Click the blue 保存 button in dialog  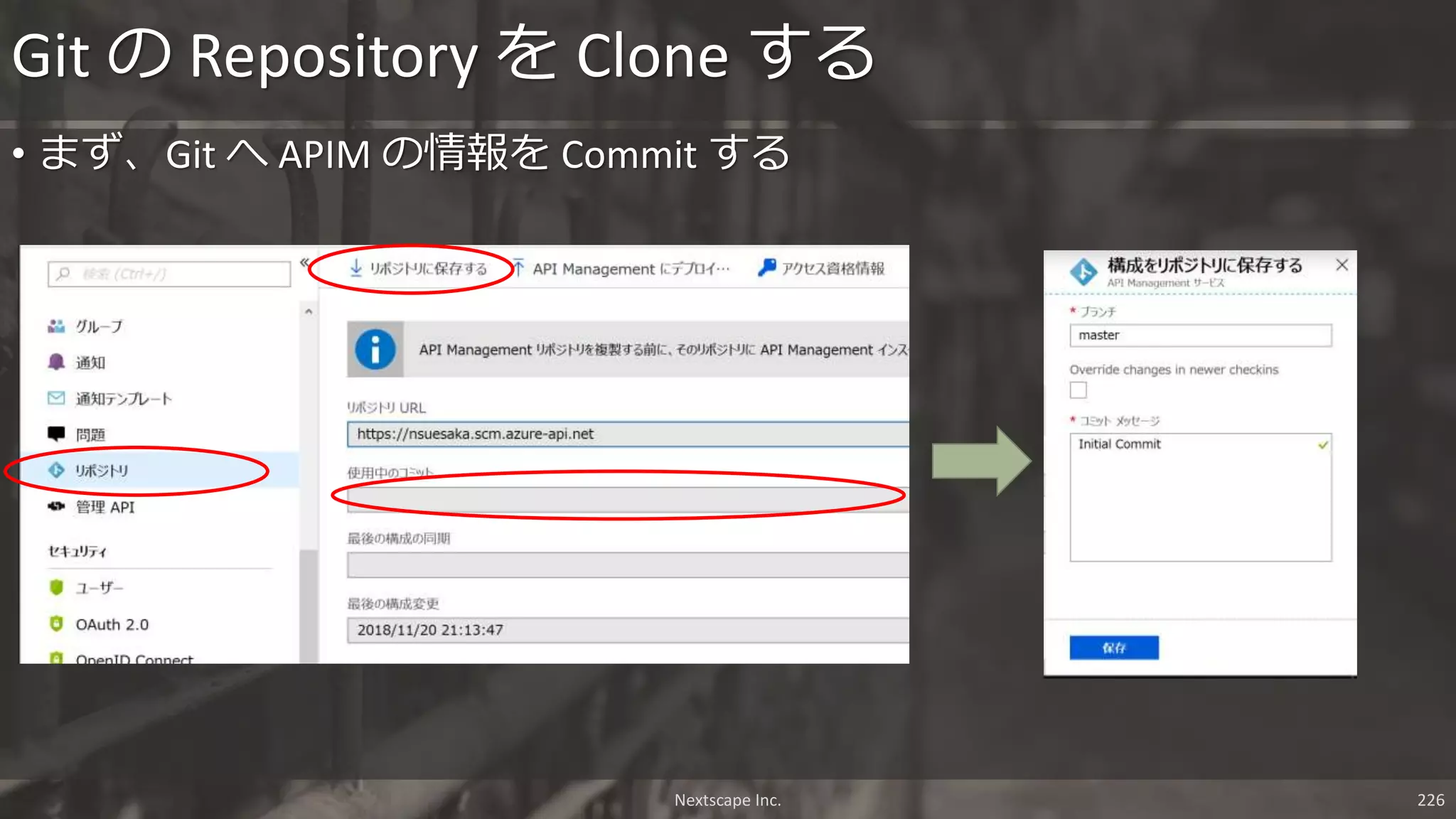1114,648
